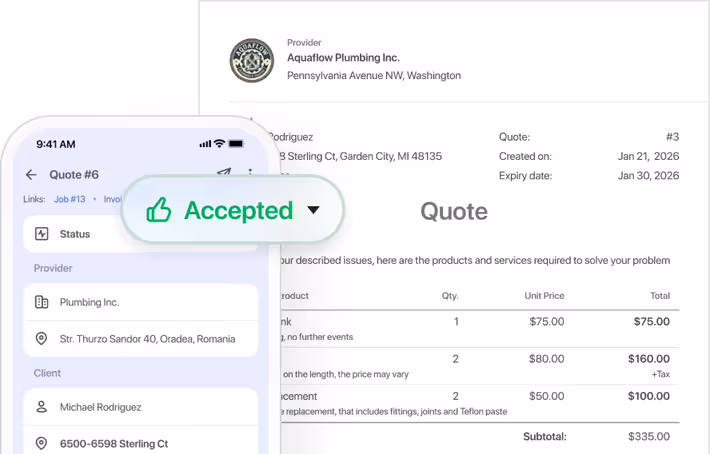Click the Provider section heading on phone

pos(53,268)
